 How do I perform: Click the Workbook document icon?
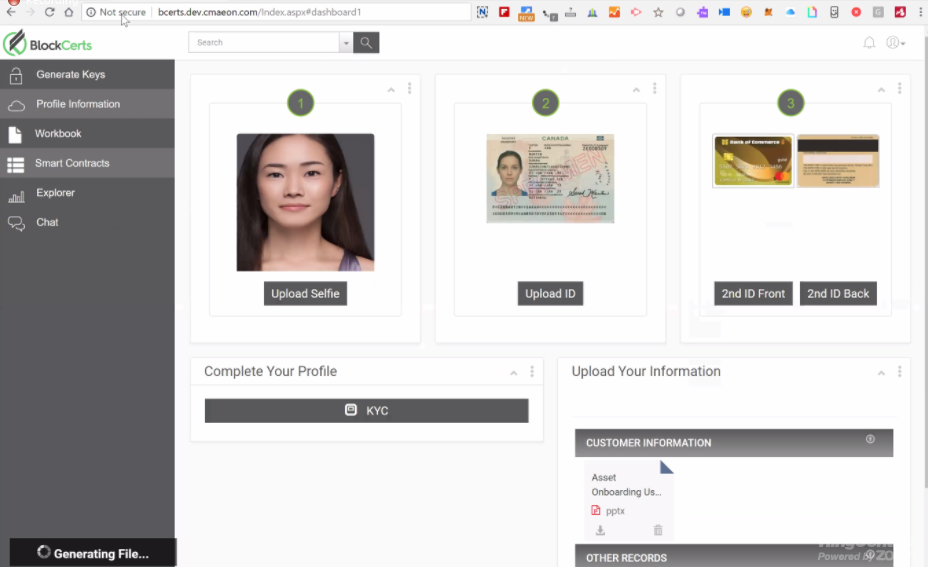click(x=15, y=135)
